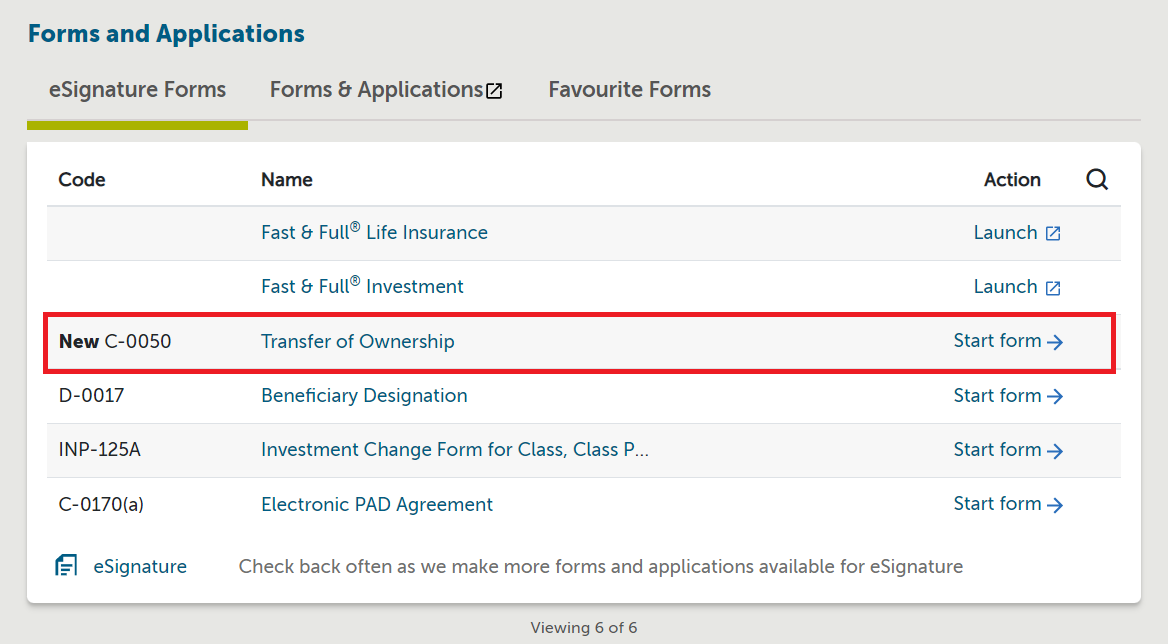Click arrow icon for Beneficiary Designation row
Screen dimensions: 1168x644
1055,396
